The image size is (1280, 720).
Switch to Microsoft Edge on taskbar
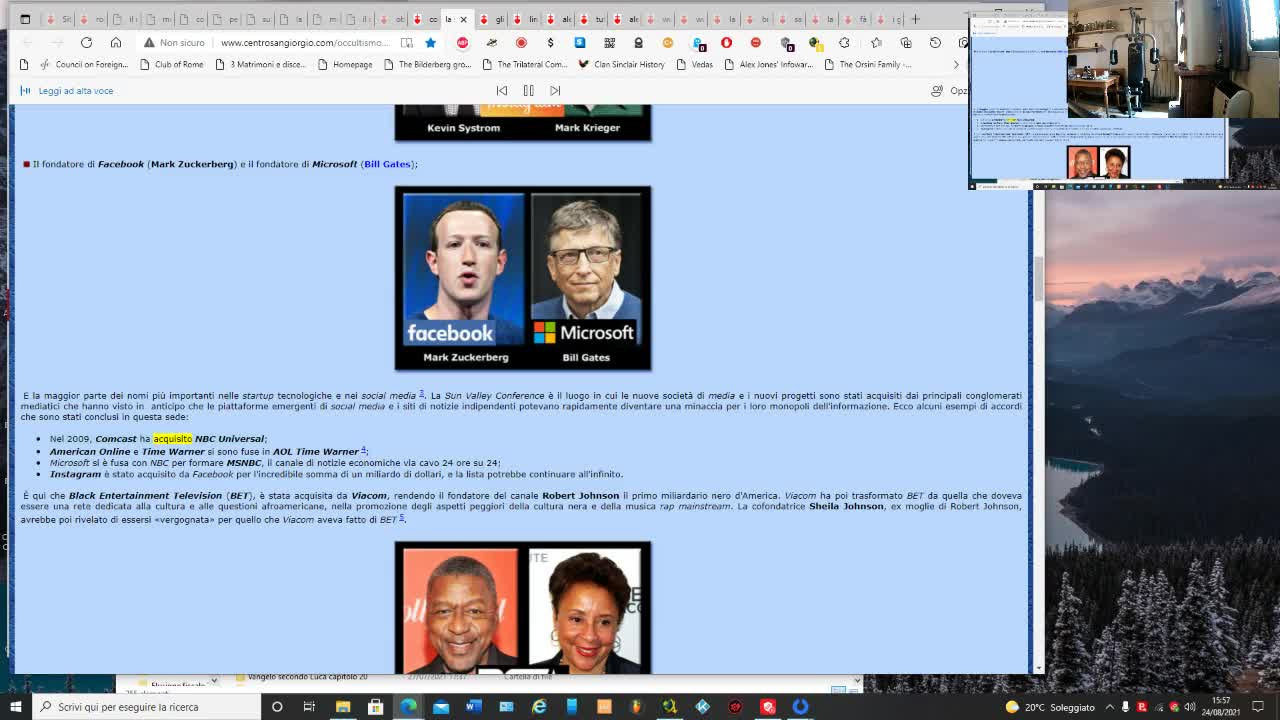click(408, 707)
